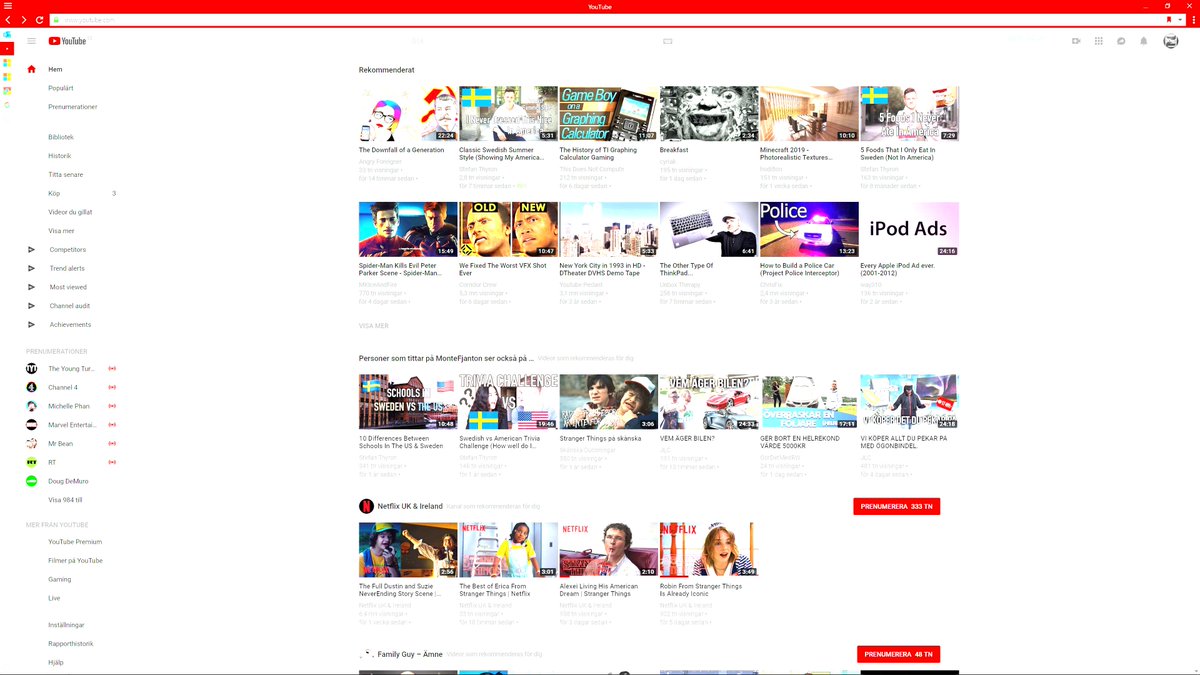The image size is (1200, 675).
Task: Open Bibliotek in the sidebar
Action: (x=61, y=137)
